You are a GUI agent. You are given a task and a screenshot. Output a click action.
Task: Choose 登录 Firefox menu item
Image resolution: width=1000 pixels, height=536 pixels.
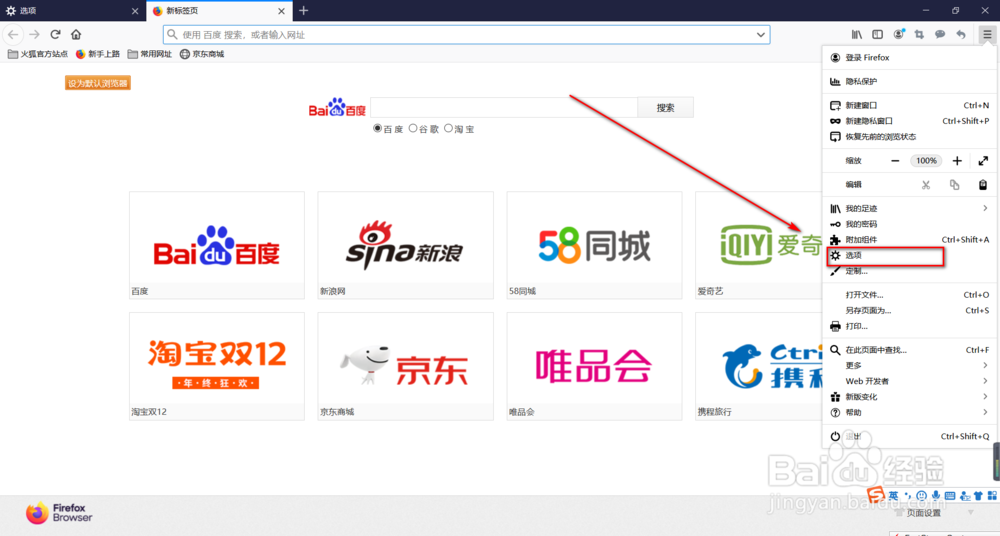[909, 57]
